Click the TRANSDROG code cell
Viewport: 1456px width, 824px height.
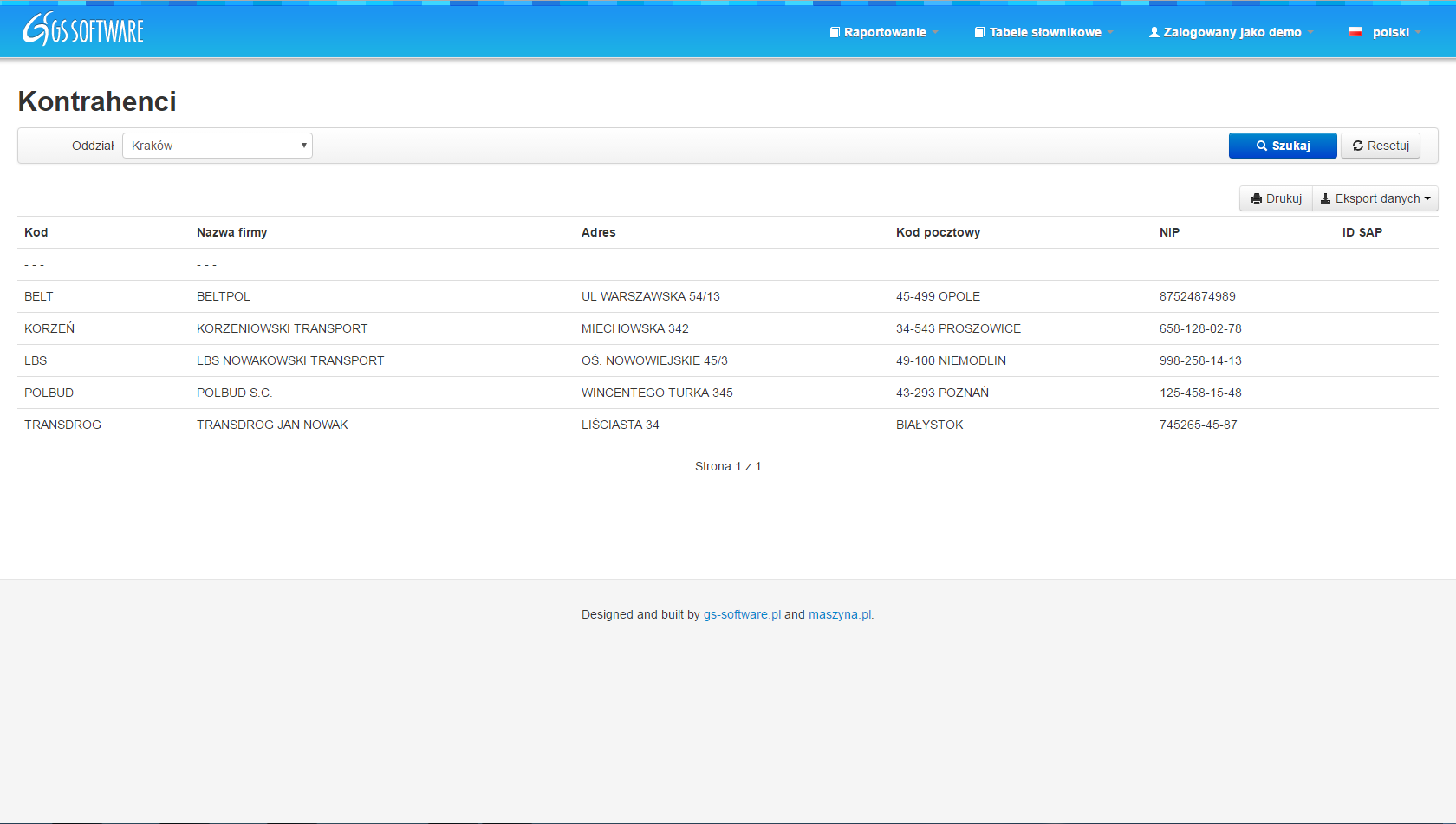[x=62, y=425]
